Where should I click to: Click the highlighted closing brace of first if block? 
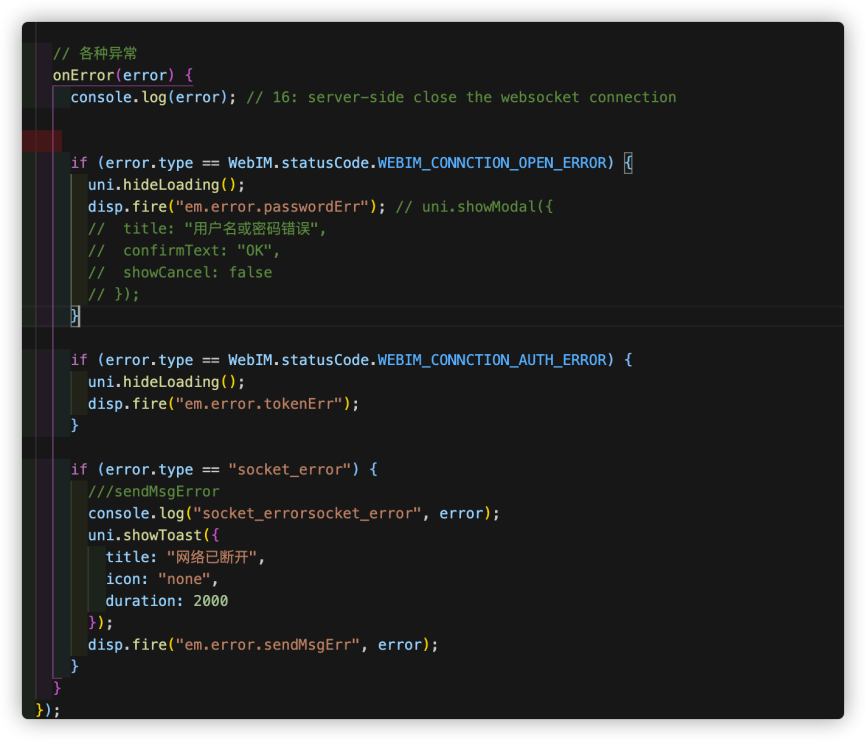(x=75, y=316)
